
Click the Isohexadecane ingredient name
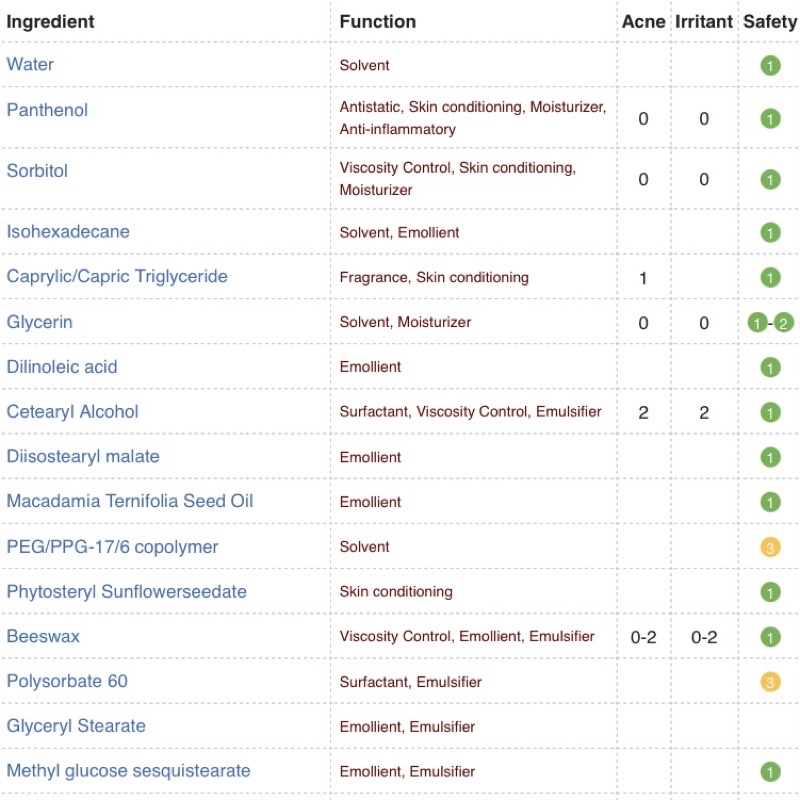tap(68, 232)
